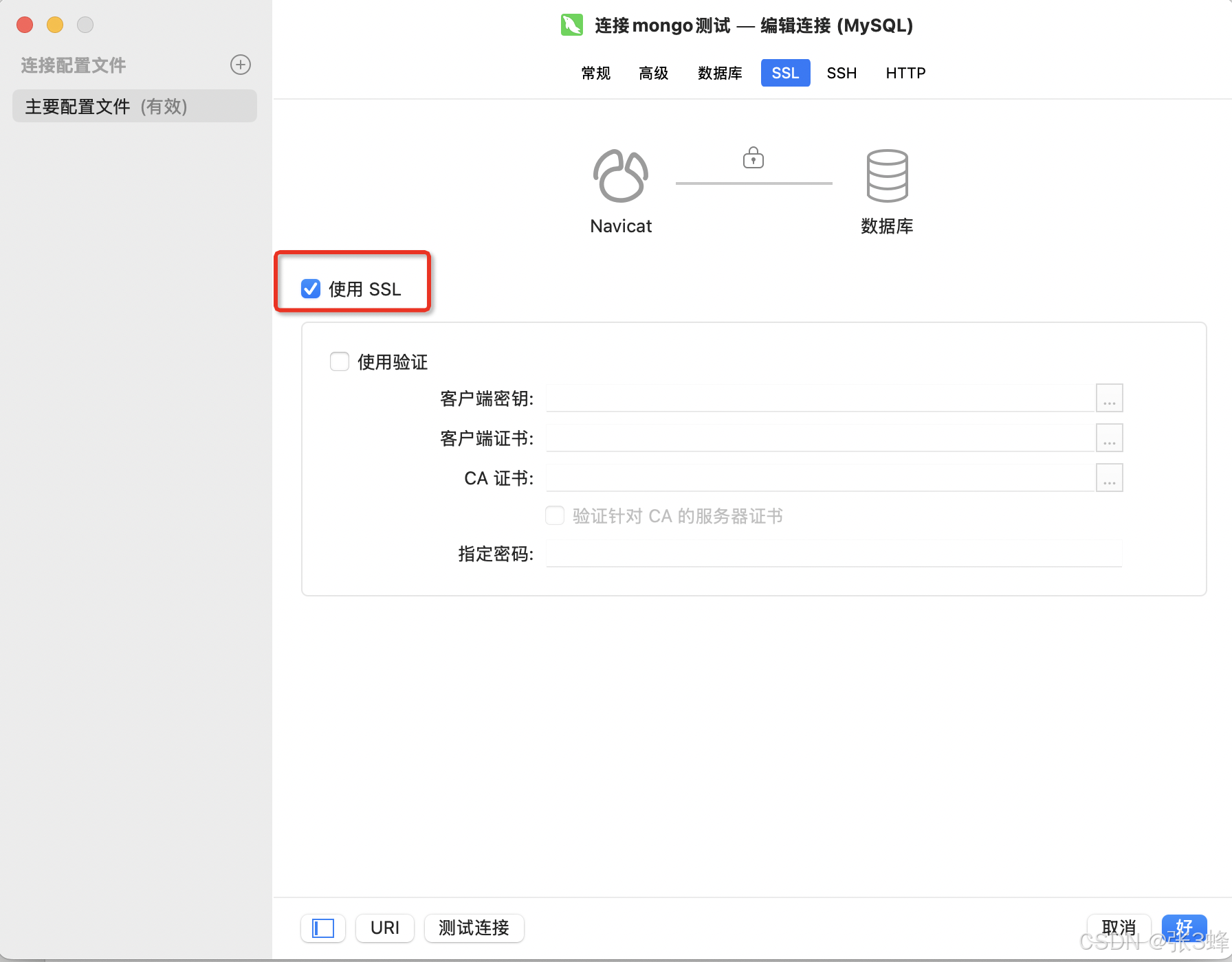Browse for the client certificate file
The width and height of the screenshot is (1232, 962).
[1109, 438]
